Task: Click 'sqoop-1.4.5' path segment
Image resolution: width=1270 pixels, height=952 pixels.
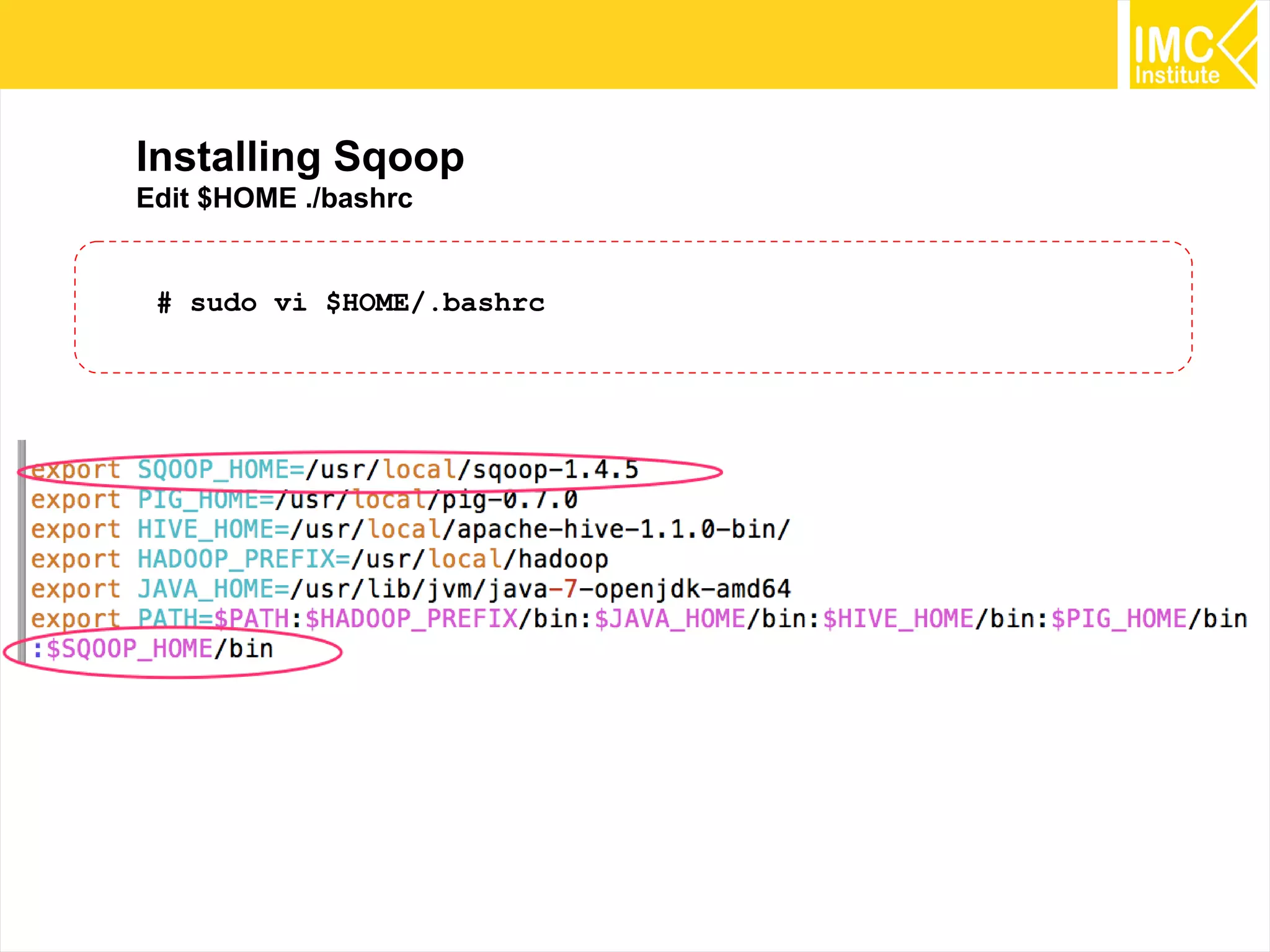Action: pos(556,470)
